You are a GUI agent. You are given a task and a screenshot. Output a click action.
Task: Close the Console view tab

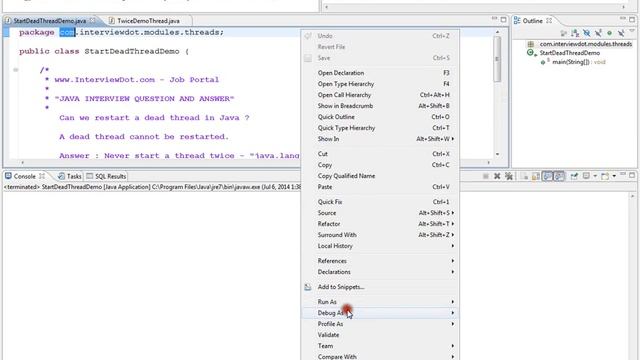click(42, 176)
